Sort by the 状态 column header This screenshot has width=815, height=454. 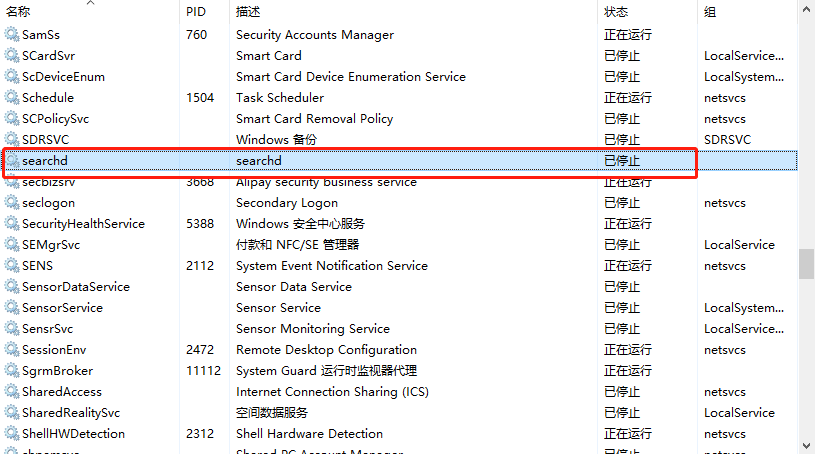pyautogui.click(x=616, y=12)
